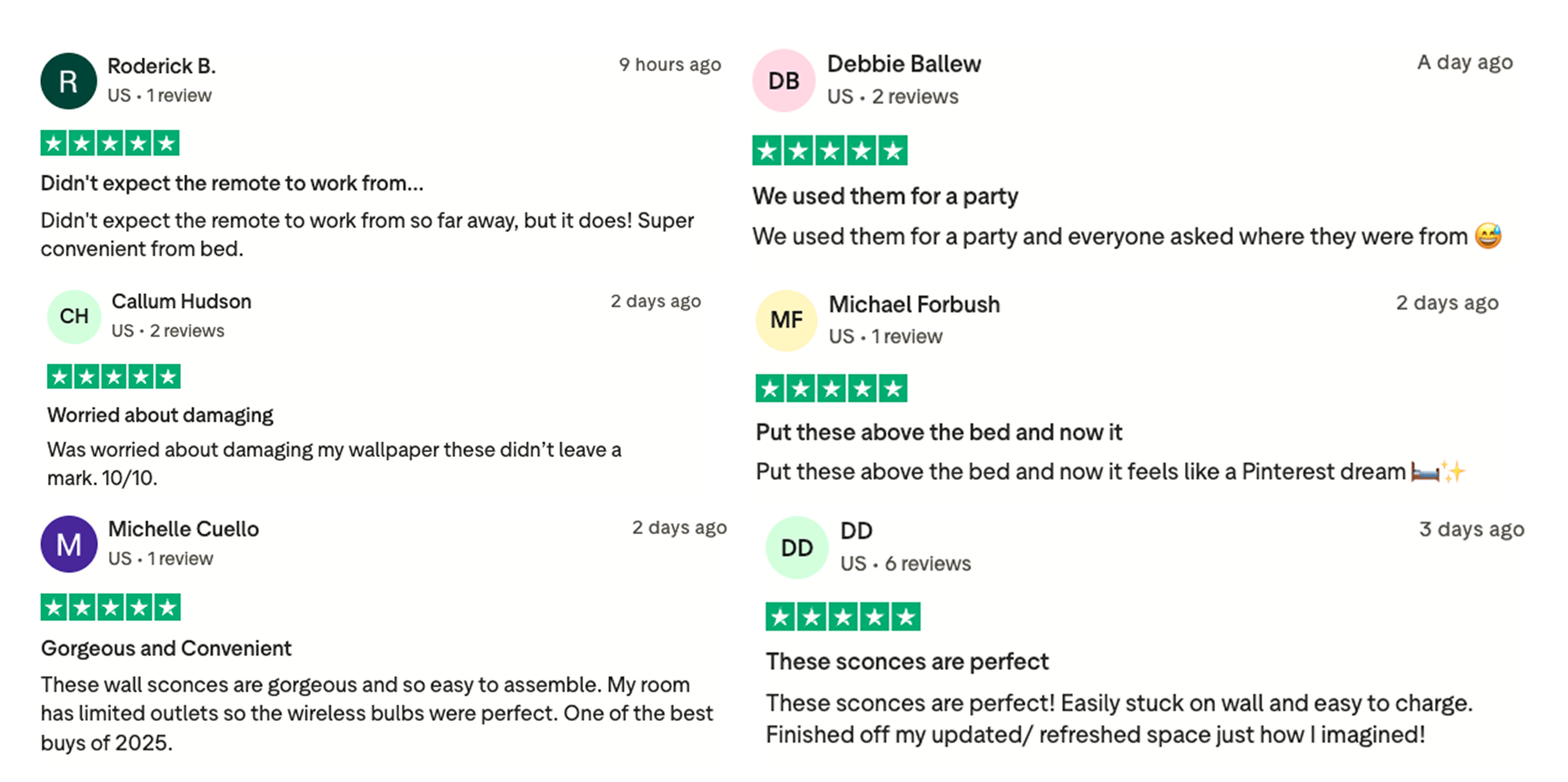1568x782 pixels.
Task: Click the 9 hours ago timestamp
Action: tap(670, 64)
